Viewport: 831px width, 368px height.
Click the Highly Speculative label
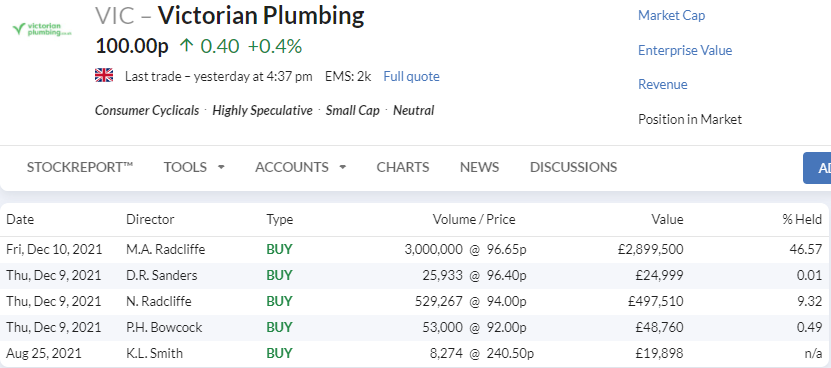tap(262, 110)
